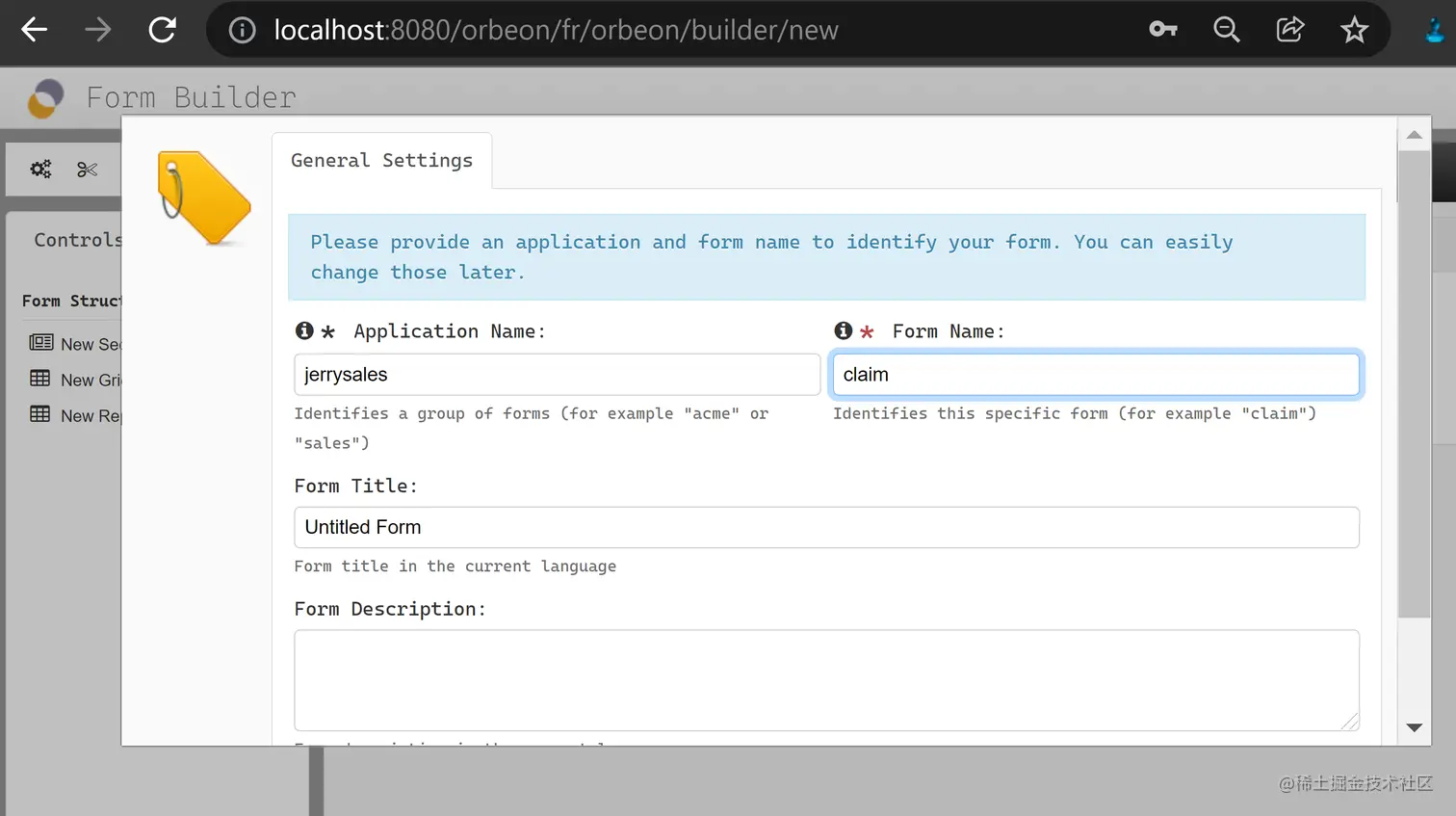Click the New Section icon
This screenshot has height=816, width=1456.
pos(41,343)
